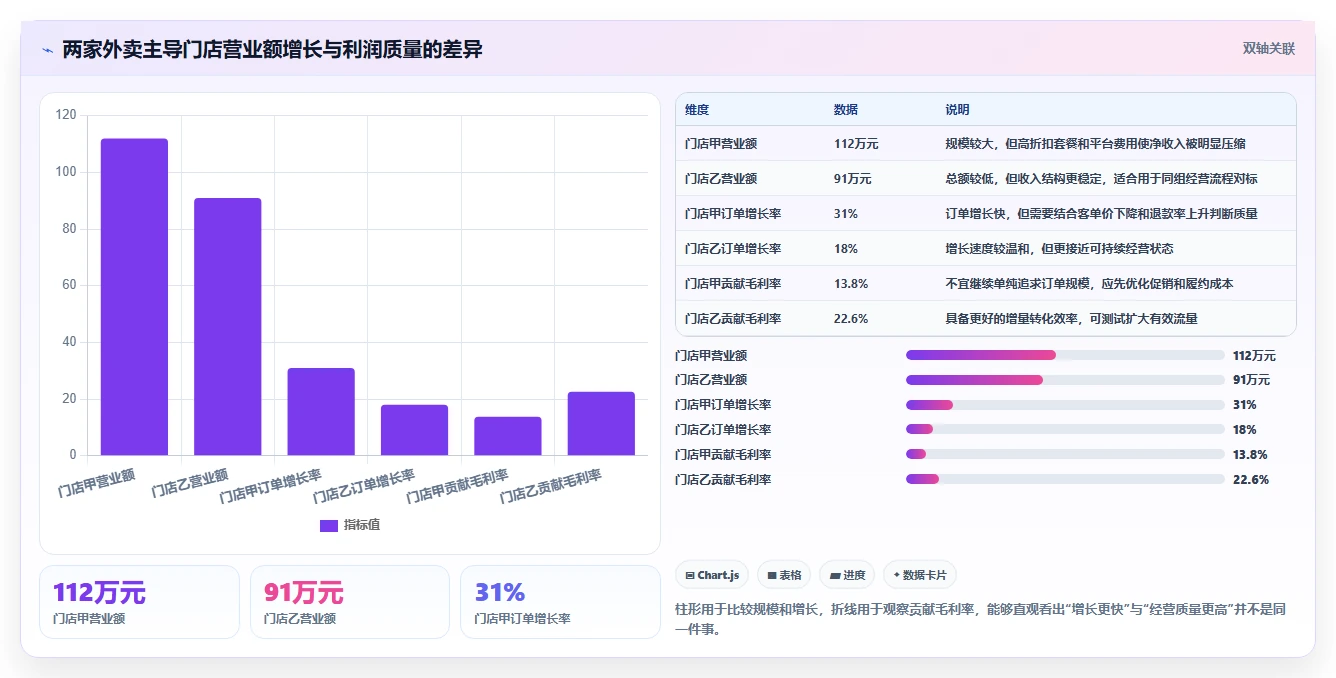Click description starting 规模较大，但高折扣套餐
Viewport: 1336px width, 678px height.
click(1095, 144)
